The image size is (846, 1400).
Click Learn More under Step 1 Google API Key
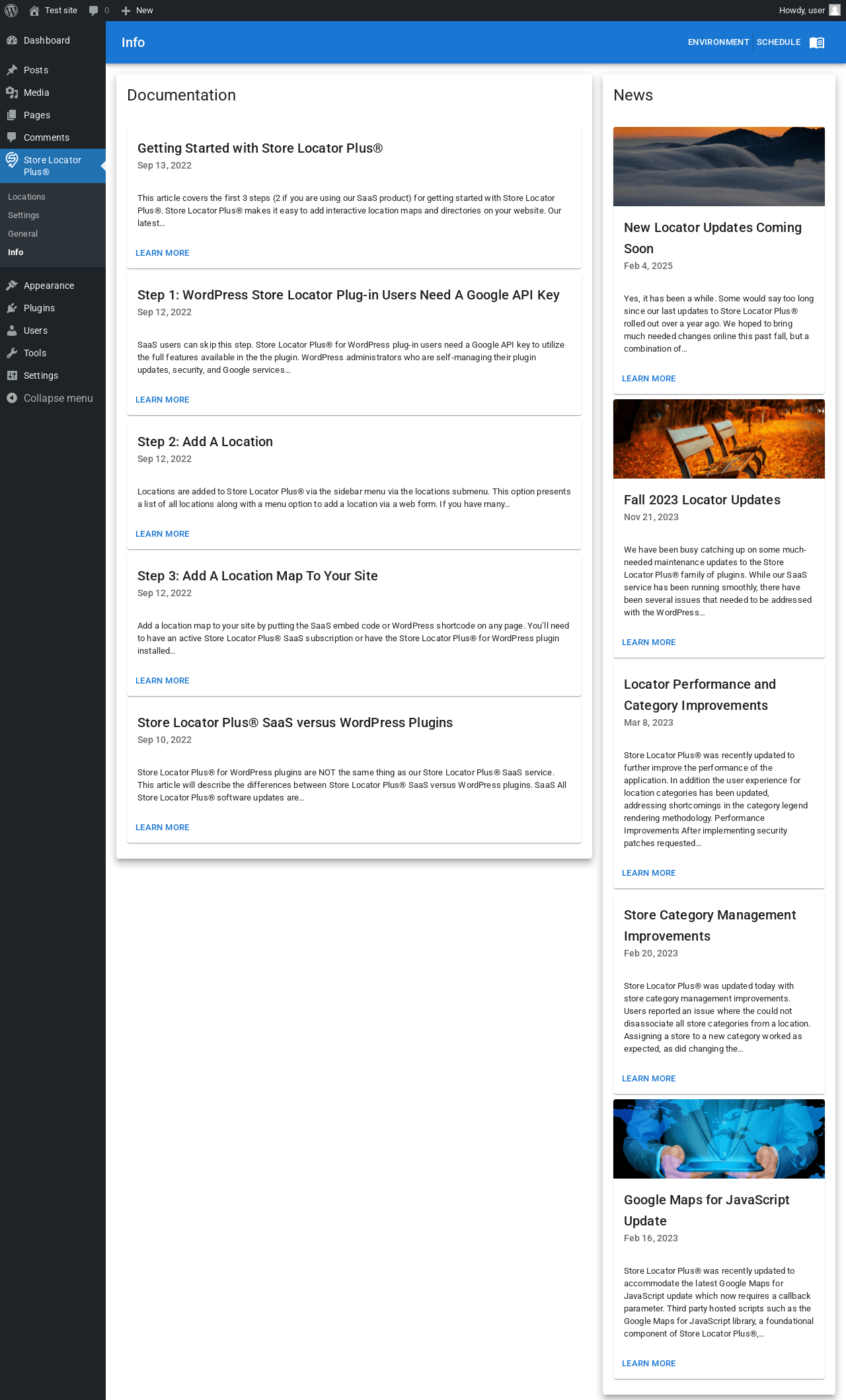click(x=163, y=400)
